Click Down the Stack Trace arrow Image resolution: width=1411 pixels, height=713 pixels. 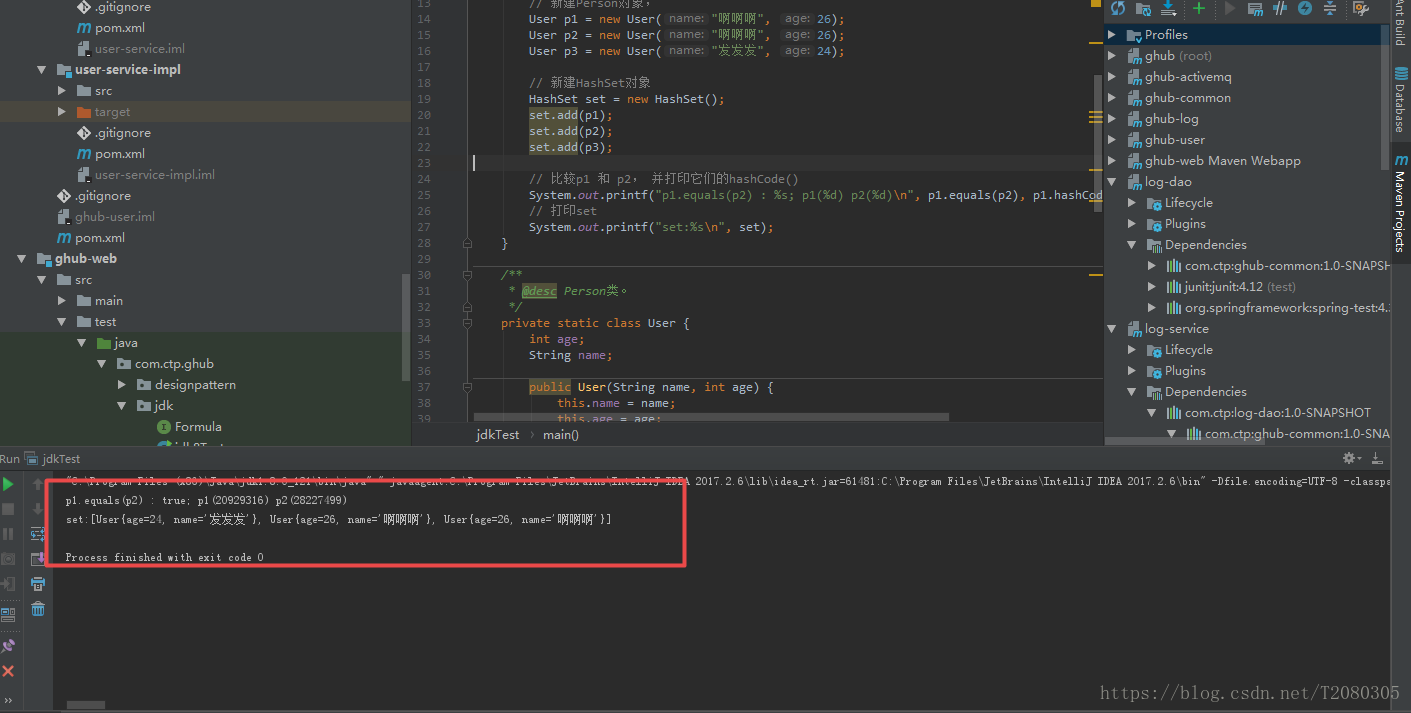point(38,509)
